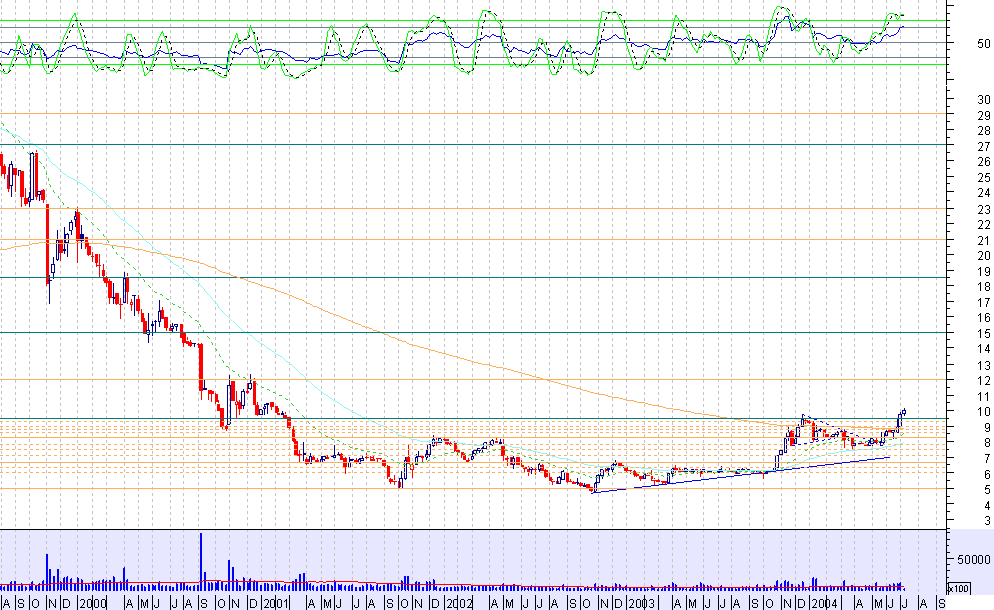Select price label 12 on price axis
Image resolution: width=994 pixels, height=610 pixels.
click(984, 380)
